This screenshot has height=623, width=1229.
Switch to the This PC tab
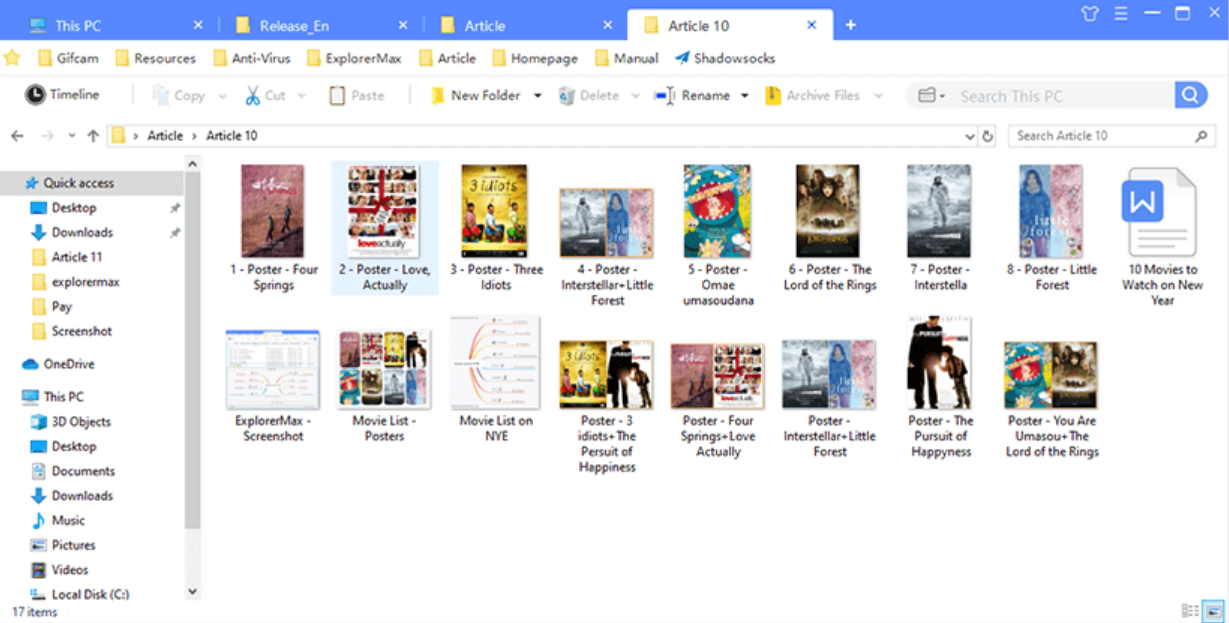(115, 25)
